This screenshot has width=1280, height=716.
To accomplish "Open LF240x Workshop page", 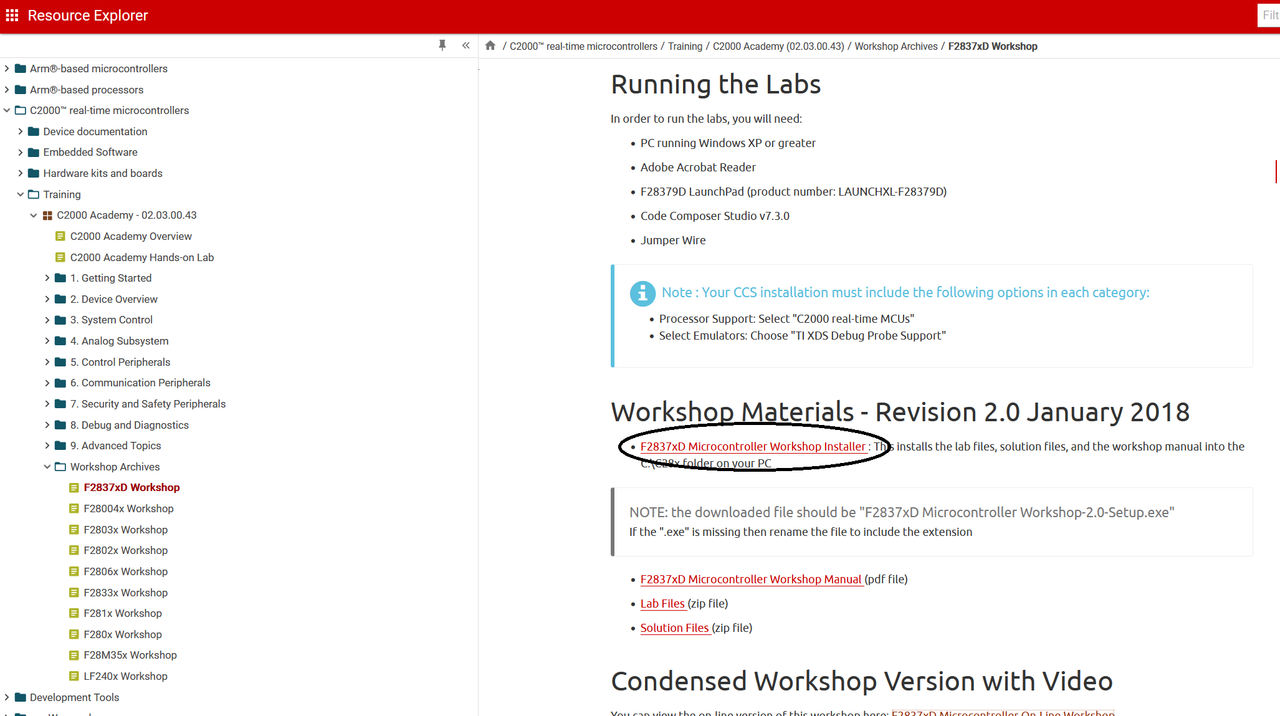I will [126, 677].
